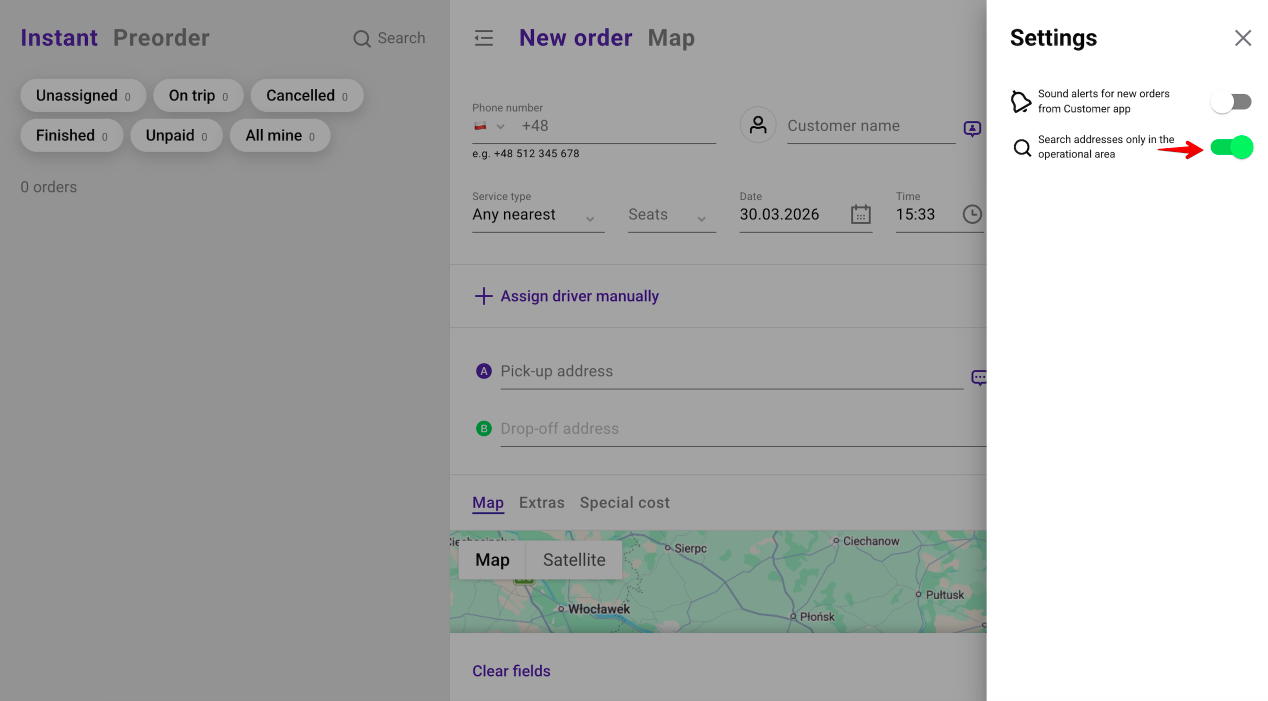
Task: Click the Clear fields link
Action: pyautogui.click(x=512, y=671)
